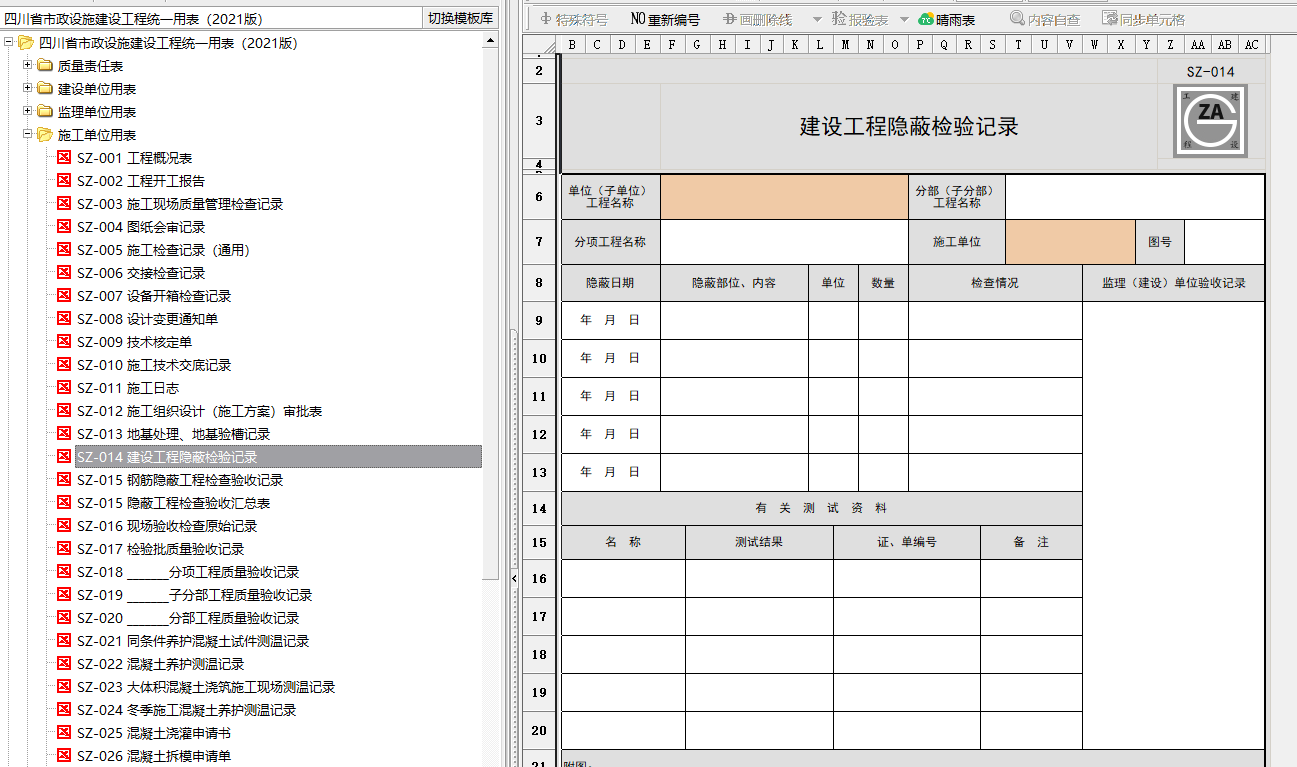Run the 内容自查 content self-check
This screenshot has width=1297, height=767.
[1045, 19]
